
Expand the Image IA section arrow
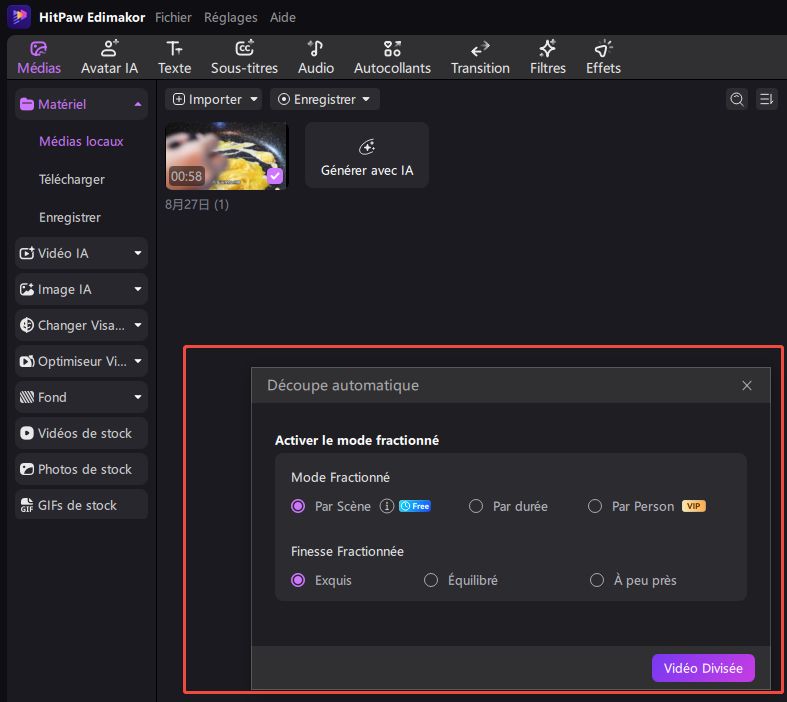coord(138,290)
